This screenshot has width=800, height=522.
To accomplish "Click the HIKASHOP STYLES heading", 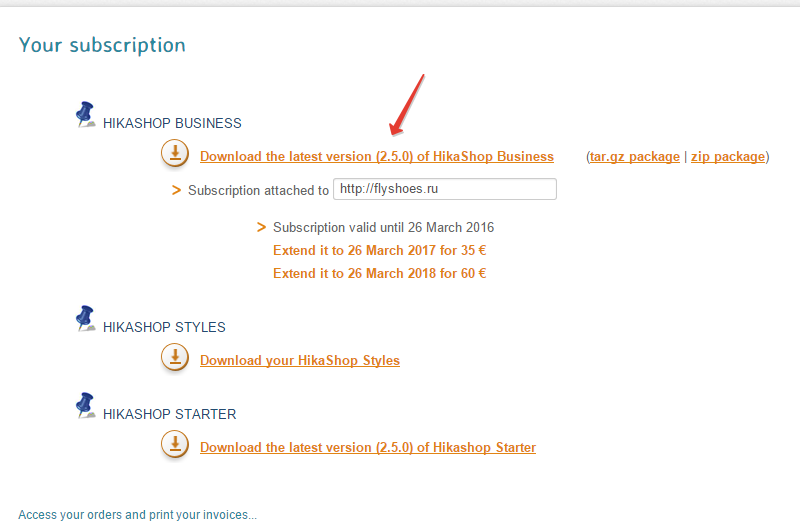I will pos(164,327).
